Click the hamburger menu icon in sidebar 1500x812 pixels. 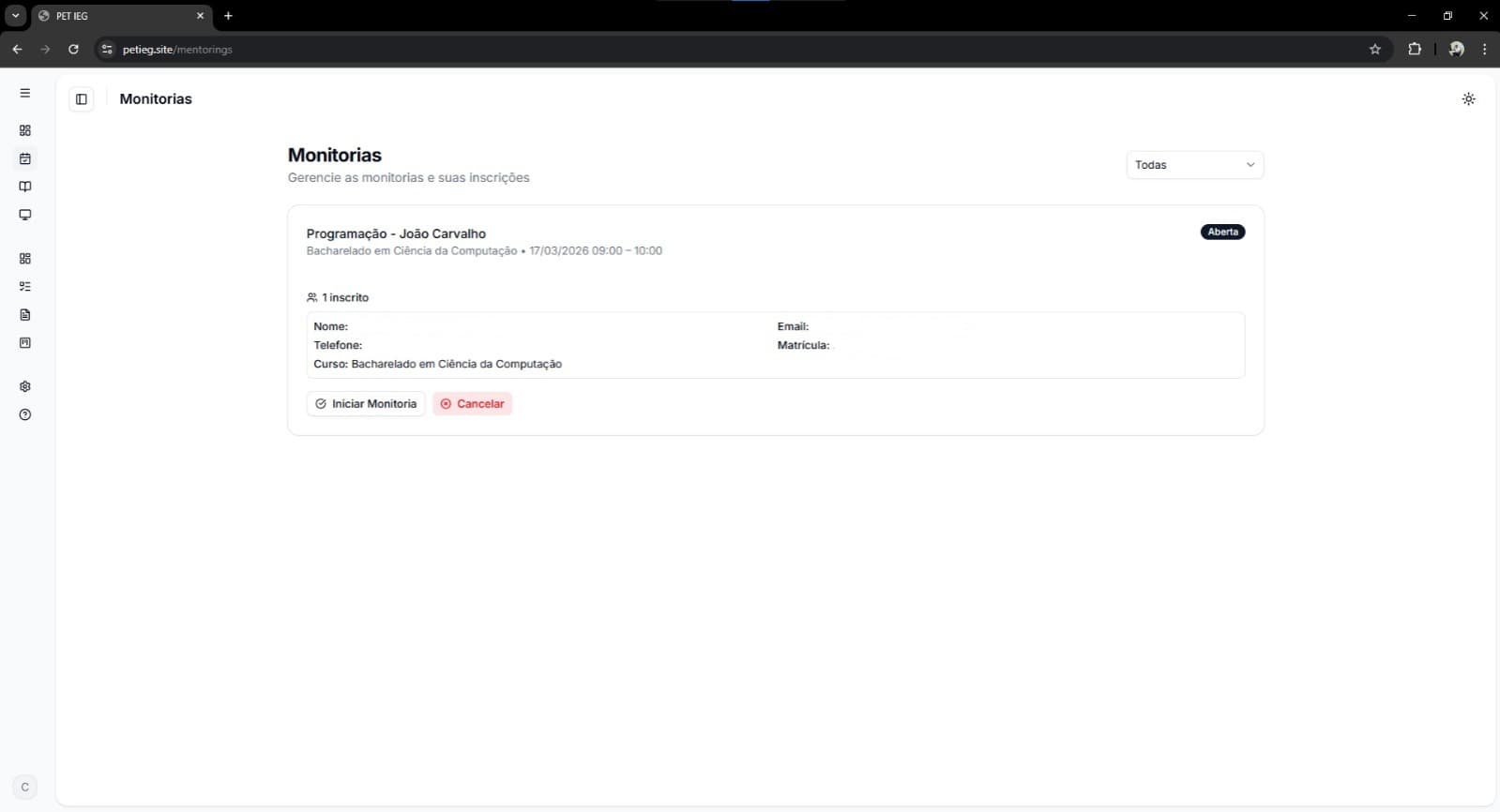tap(25, 93)
